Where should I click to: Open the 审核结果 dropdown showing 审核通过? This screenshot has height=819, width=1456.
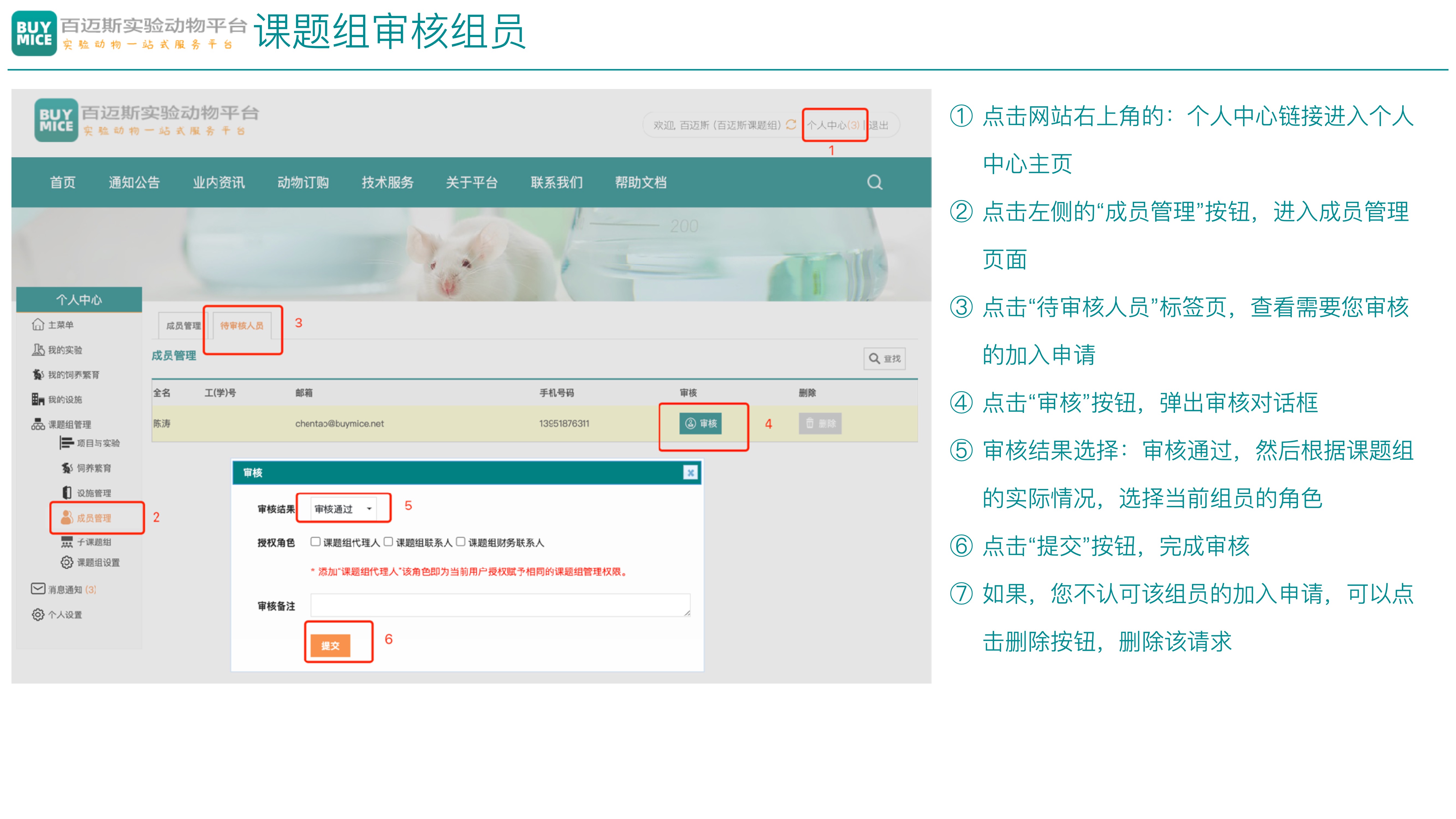coord(343,509)
